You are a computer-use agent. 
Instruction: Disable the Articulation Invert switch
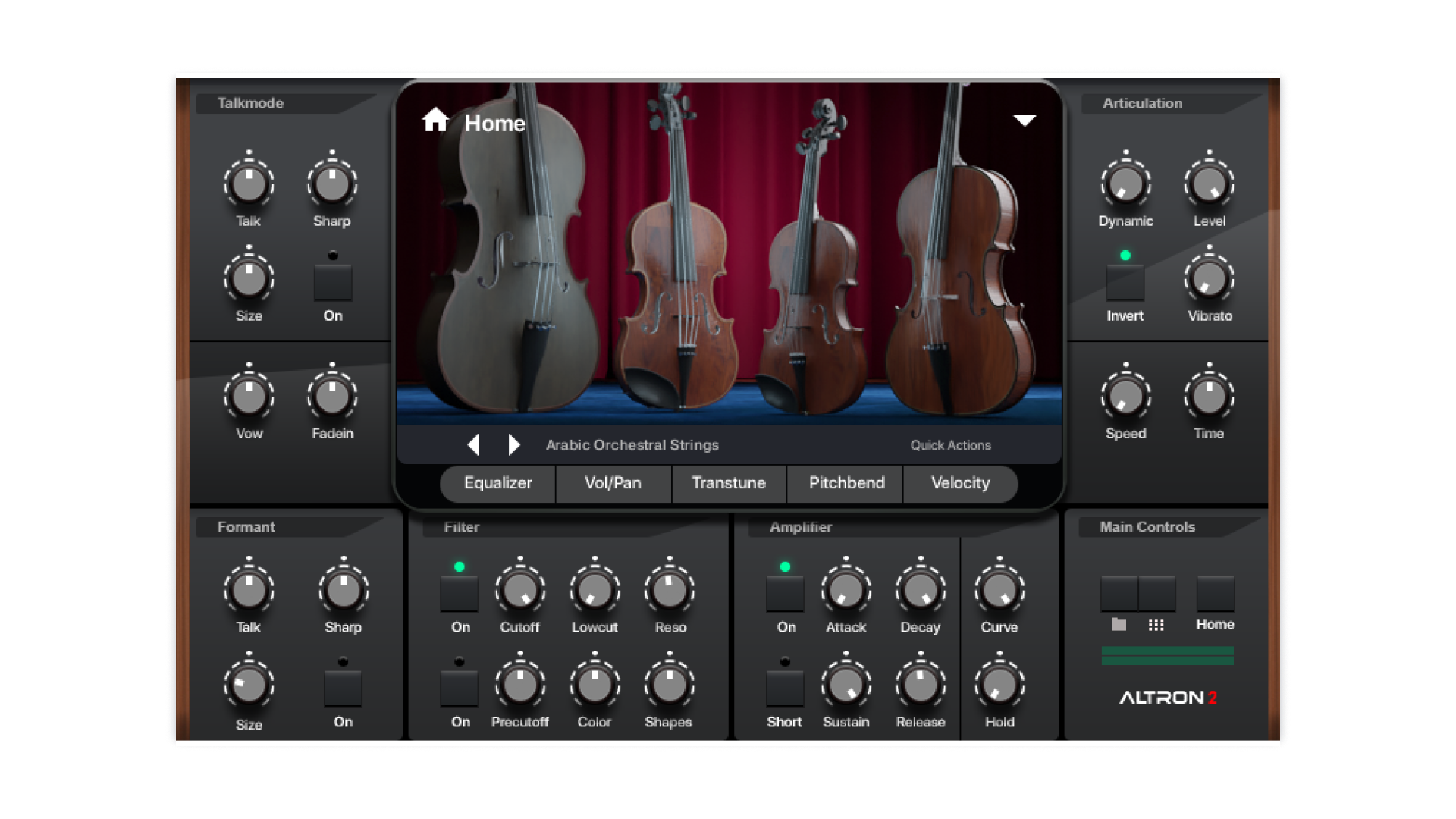[1125, 282]
